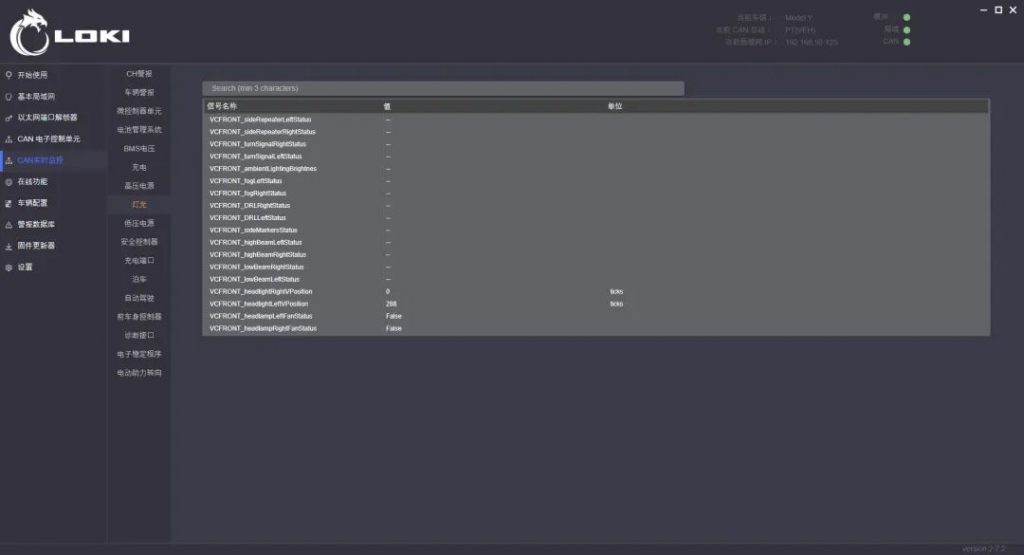Click the 固件更新器 download icon
This screenshot has height=555, width=1024.
tap(8, 246)
